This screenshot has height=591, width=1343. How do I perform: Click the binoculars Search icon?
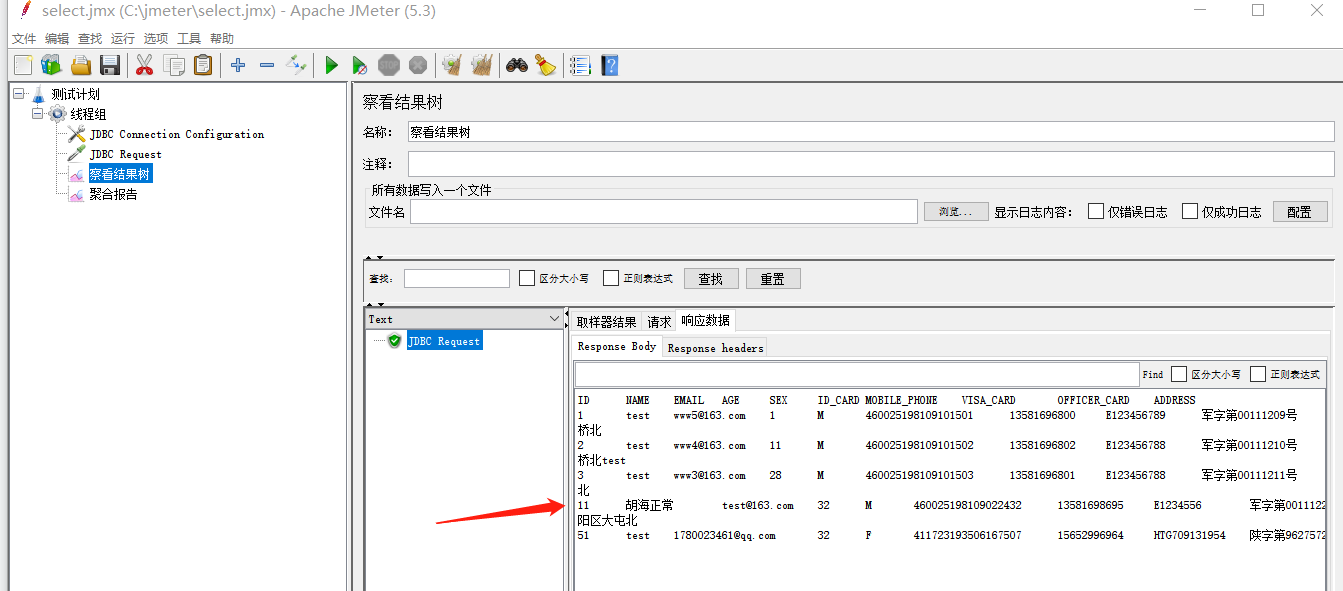point(516,65)
